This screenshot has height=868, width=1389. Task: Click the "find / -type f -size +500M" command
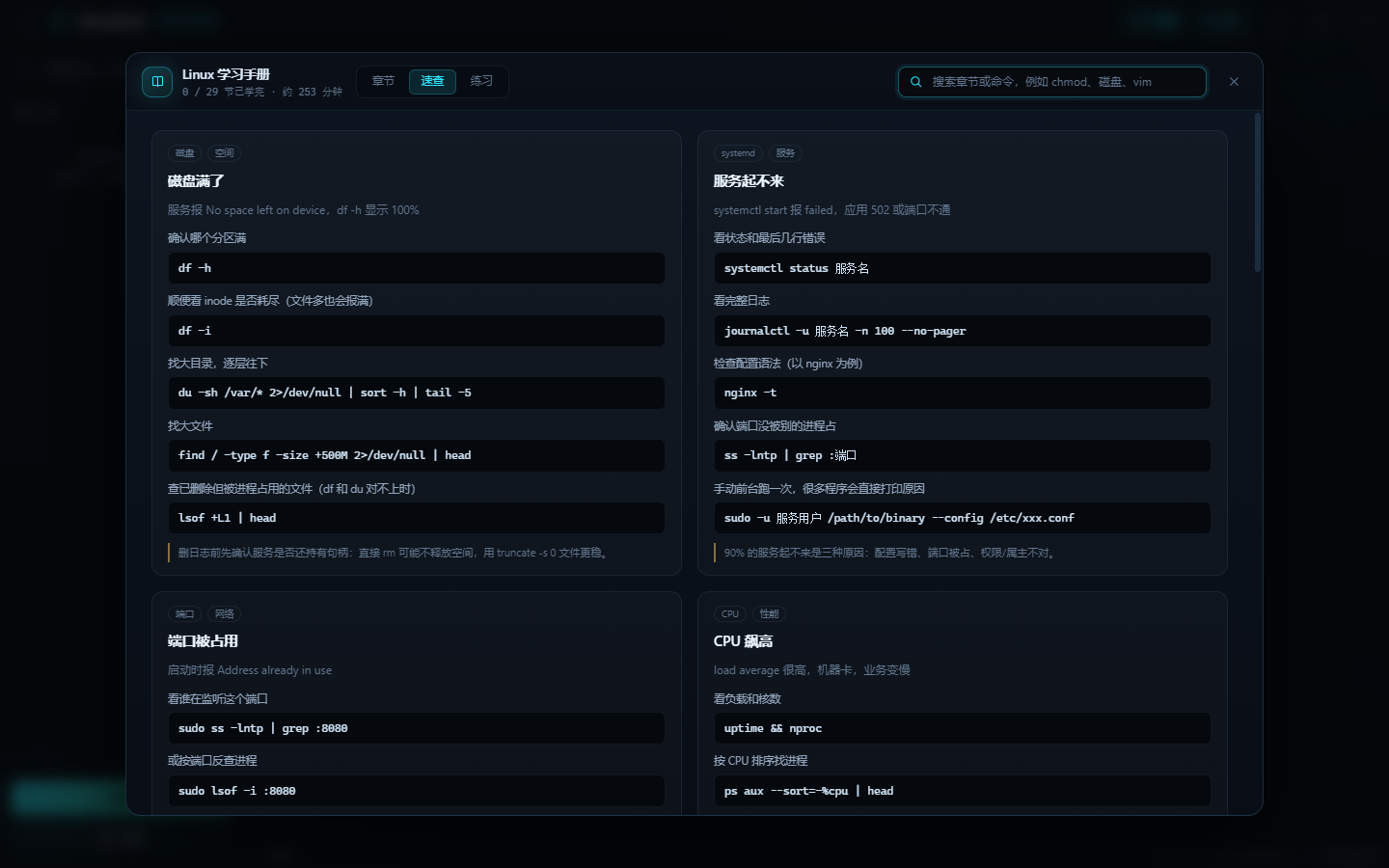[x=417, y=455]
